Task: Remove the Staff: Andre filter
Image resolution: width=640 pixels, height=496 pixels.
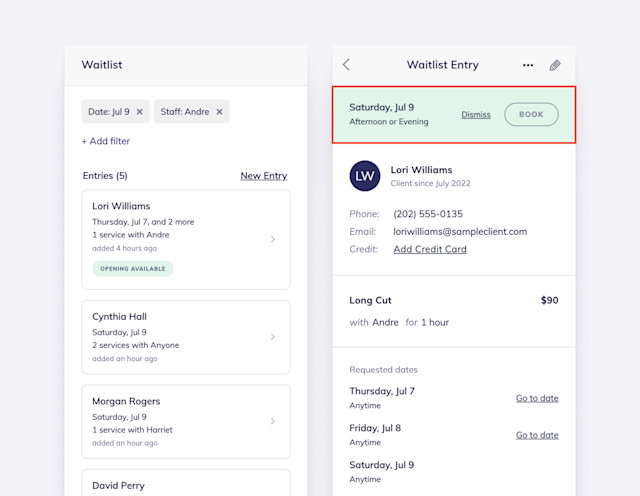Action: pos(220,111)
